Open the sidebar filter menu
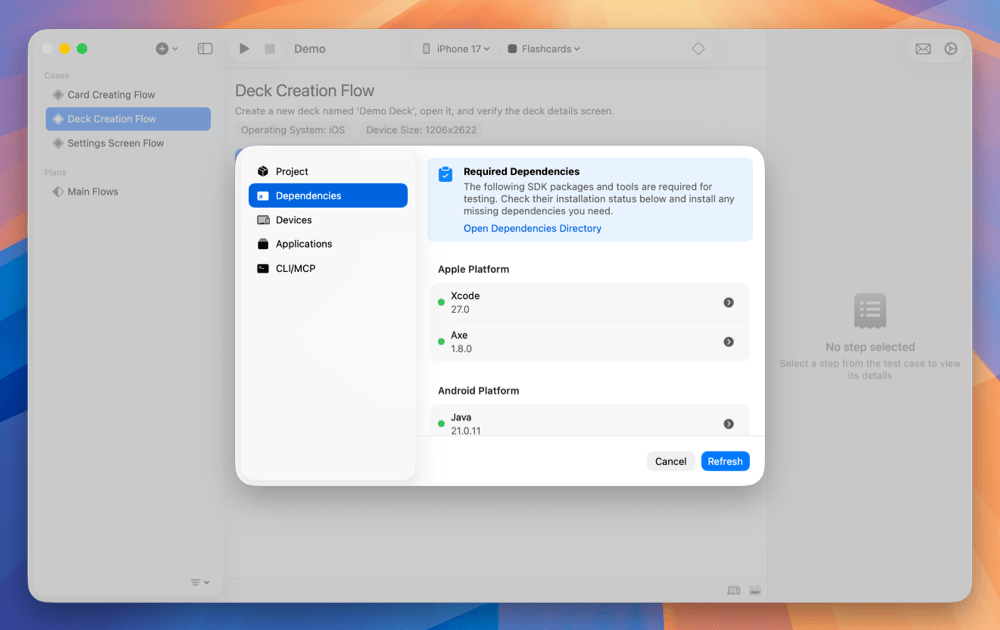The image size is (1000, 630). tap(200, 582)
